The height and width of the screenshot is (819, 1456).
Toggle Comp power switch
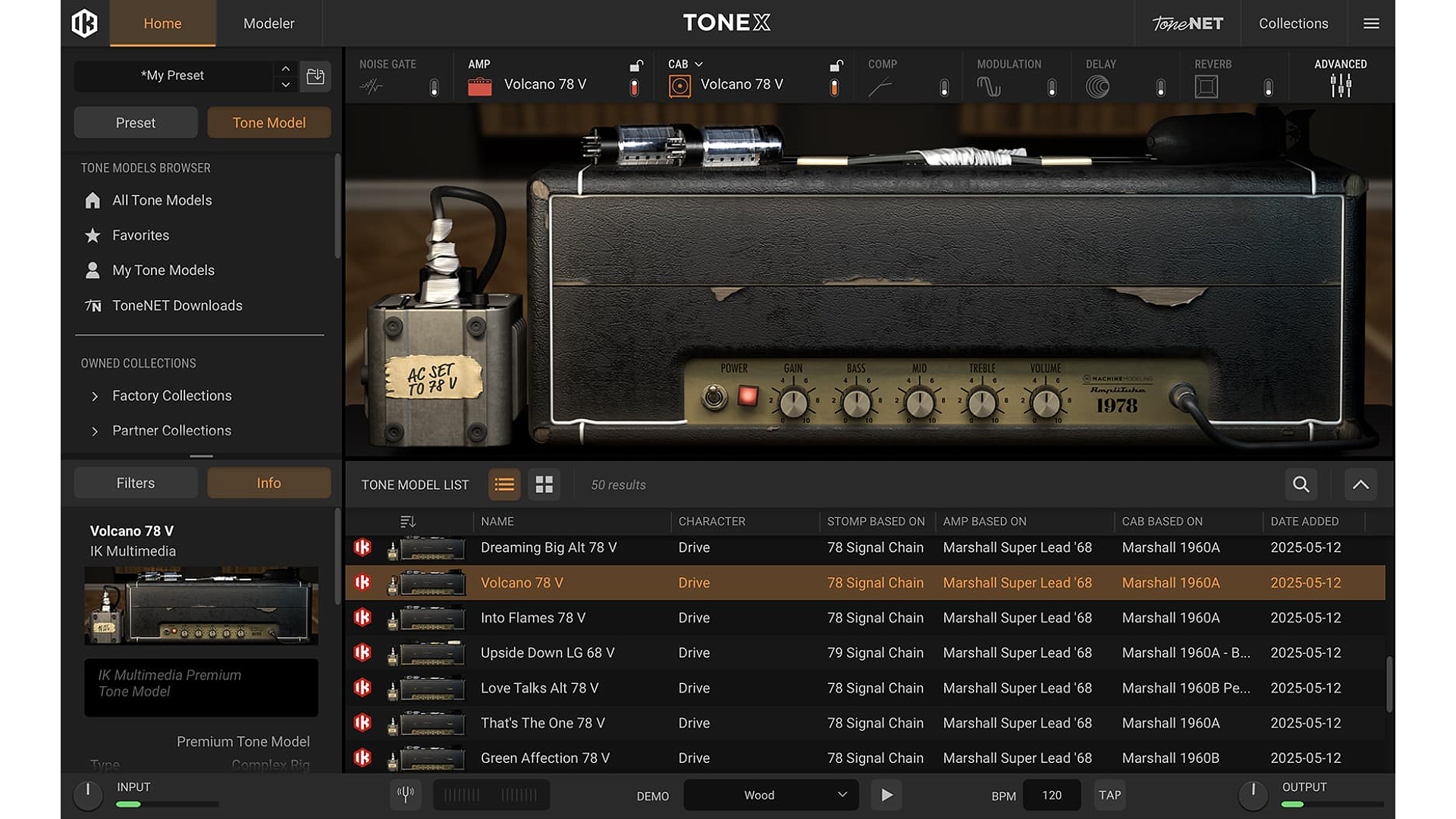point(944,87)
